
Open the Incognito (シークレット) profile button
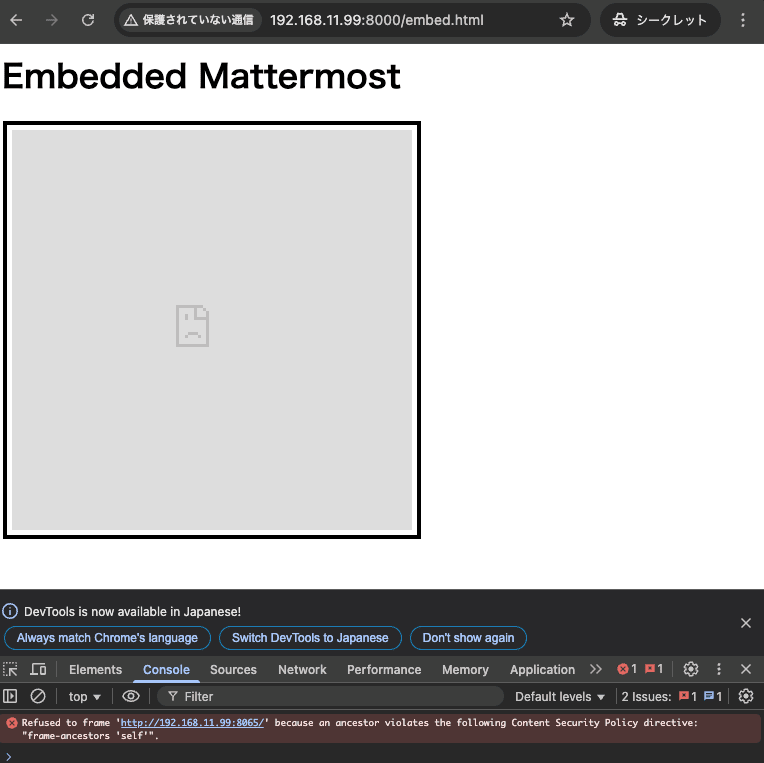pos(660,20)
